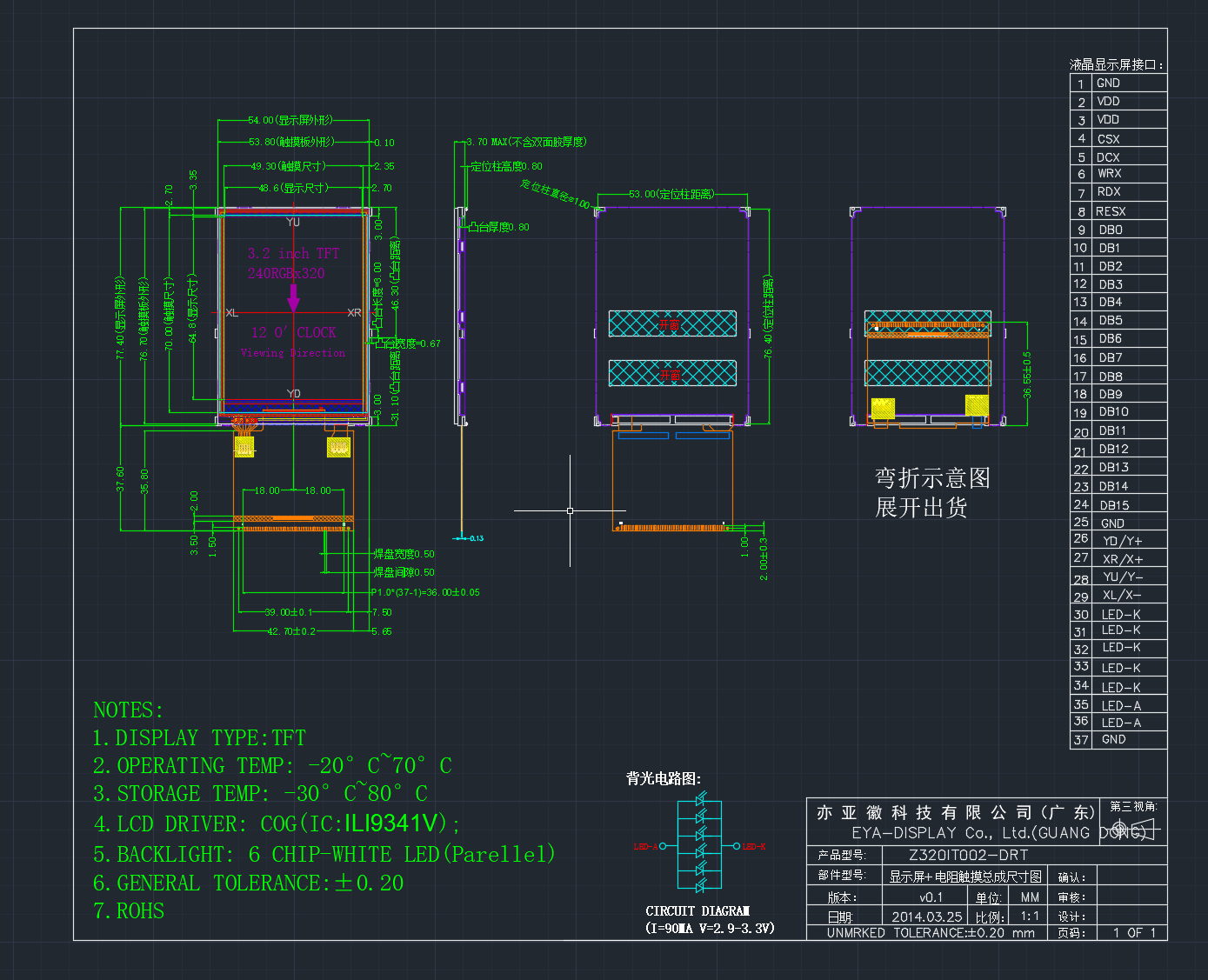The image size is (1208, 980).
Task: Click the red "LED-K" label in circuit diagram
Action: pyautogui.click(x=754, y=846)
